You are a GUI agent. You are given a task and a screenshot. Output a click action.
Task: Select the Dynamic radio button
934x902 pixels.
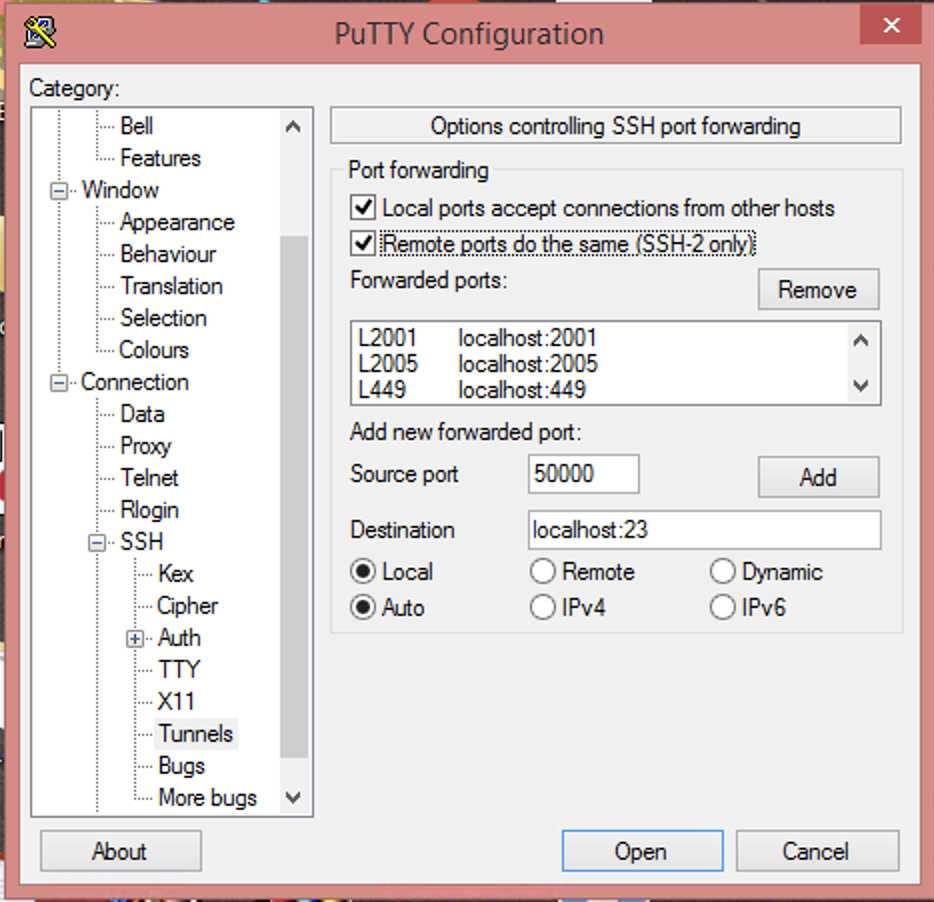pyautogui.click(x=723, y=571)
